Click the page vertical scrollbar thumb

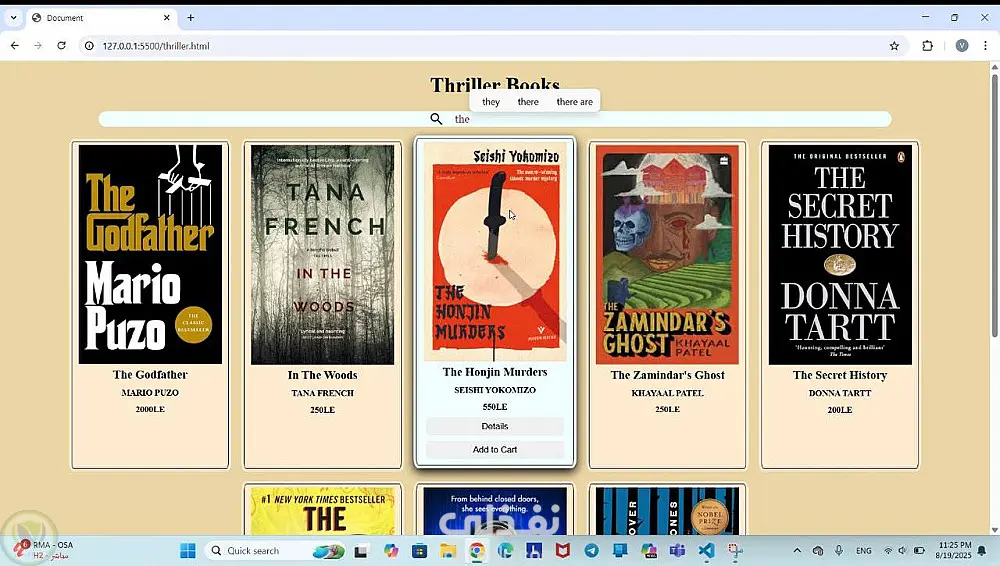click(994, 204)
